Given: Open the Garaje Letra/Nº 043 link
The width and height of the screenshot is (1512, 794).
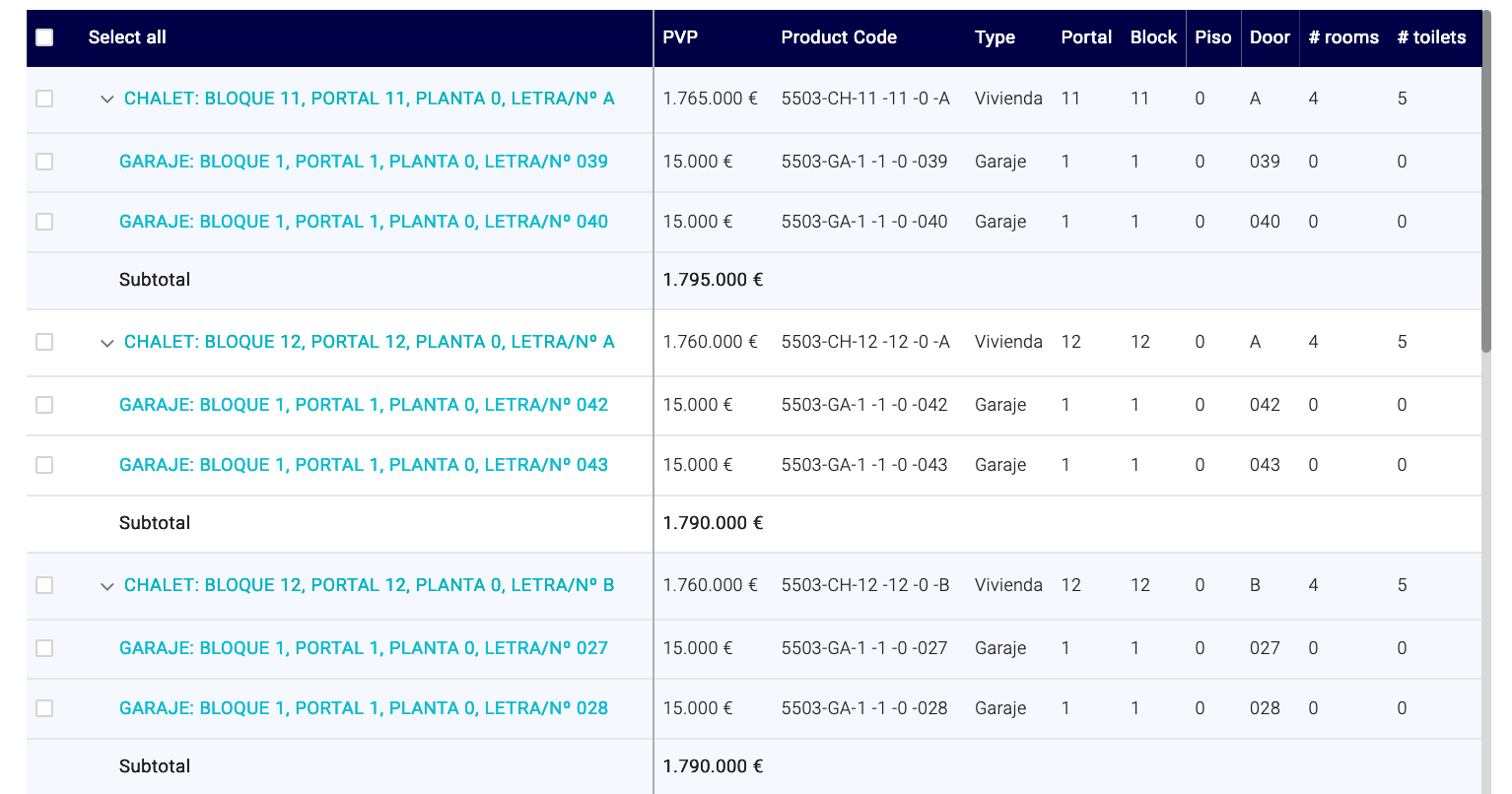Looking at the screenshot, I should pos(364,465).
